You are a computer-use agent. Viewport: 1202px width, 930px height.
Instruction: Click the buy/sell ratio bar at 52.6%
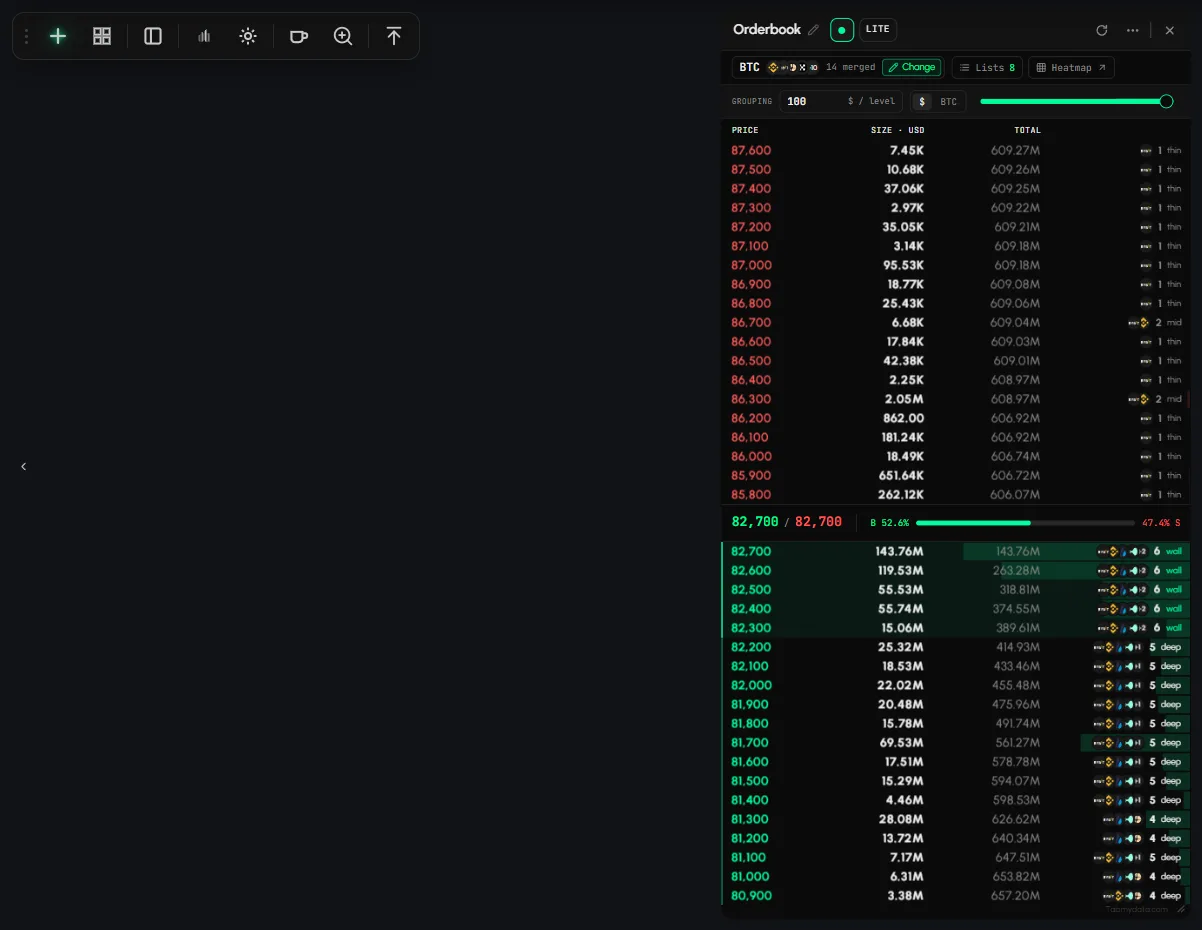[1025, 522]
